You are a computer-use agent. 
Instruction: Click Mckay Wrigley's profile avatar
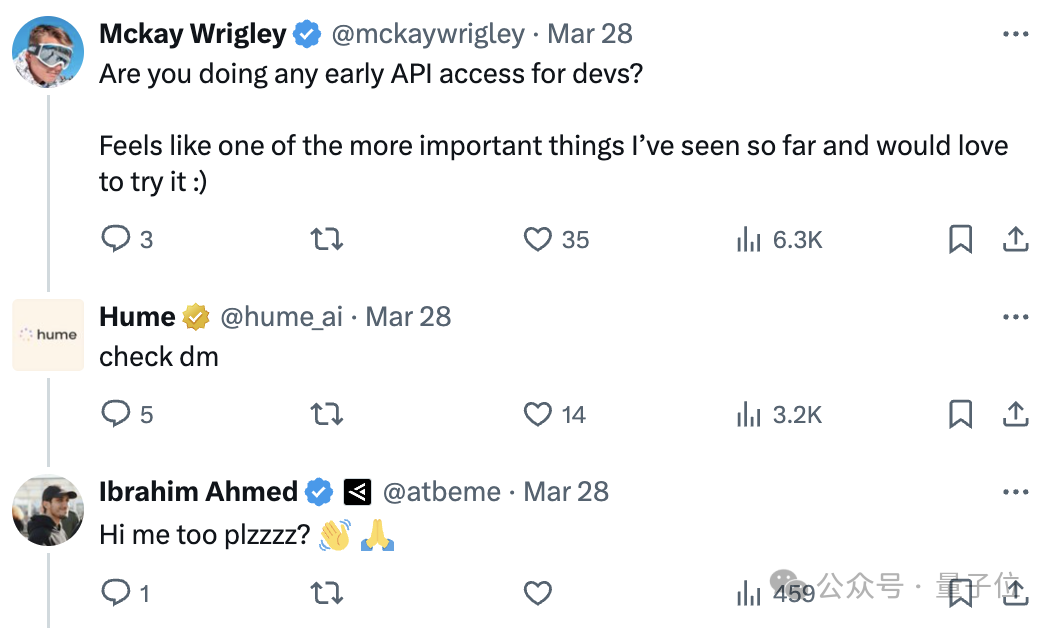(x=48, y=51)
